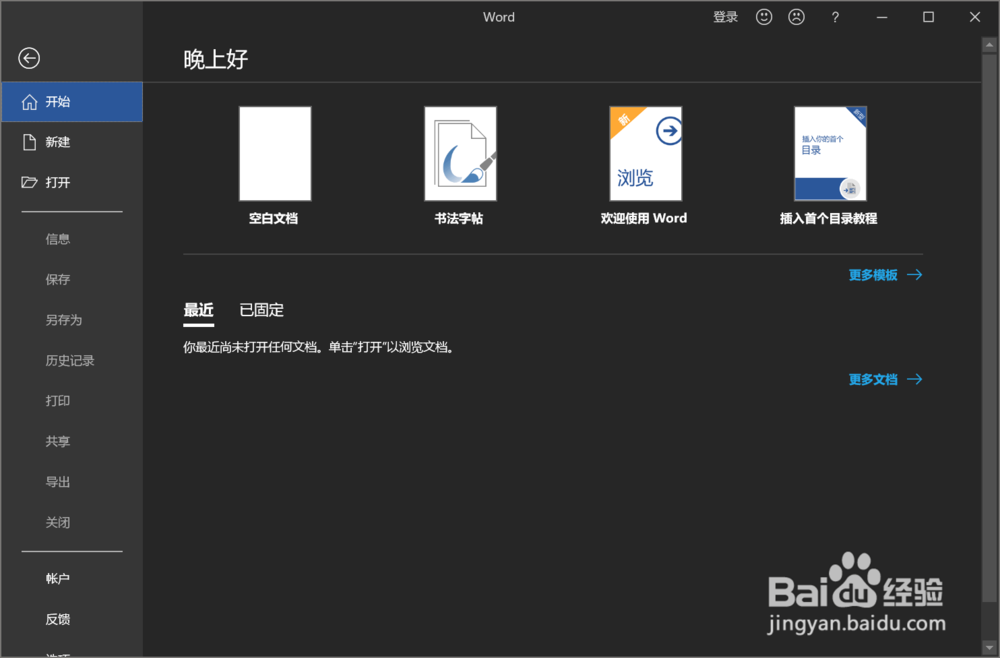Viewport: 1000px width, 658px height.
Task: Click the home icon beside 开始
Action: pyautogui.click(x=29, y=102)
